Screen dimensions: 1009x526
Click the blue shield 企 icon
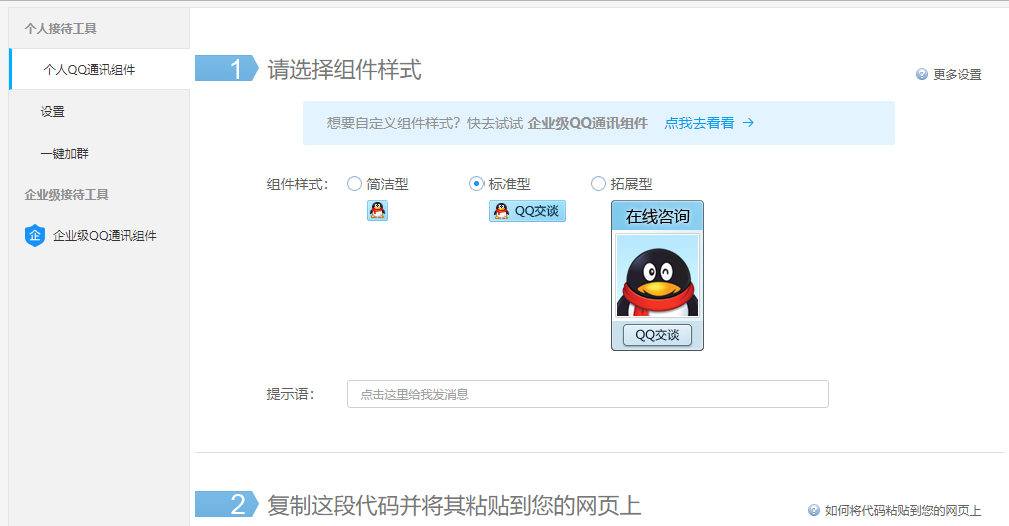tap(35, 236)
